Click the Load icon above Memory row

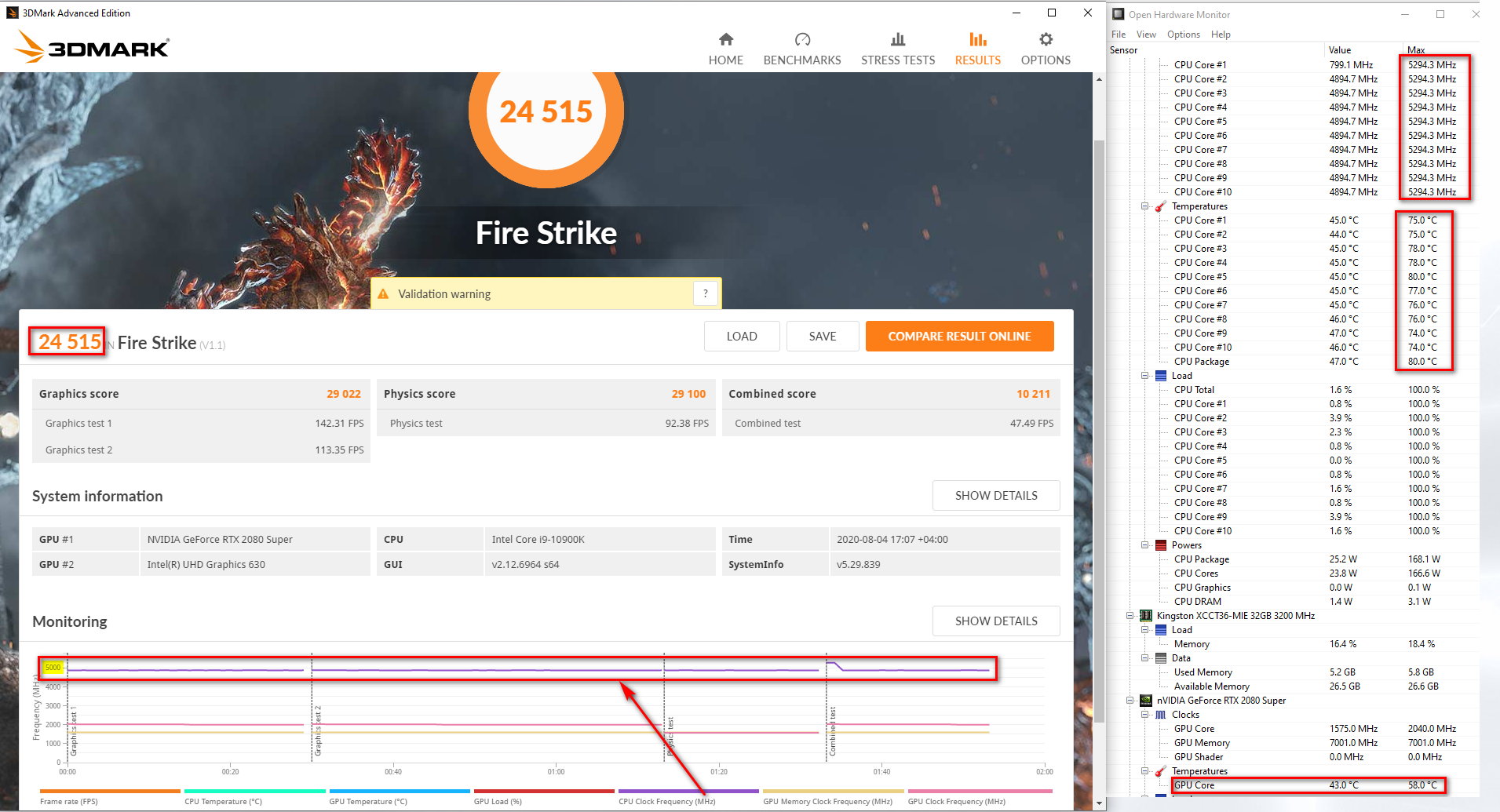1161,630
